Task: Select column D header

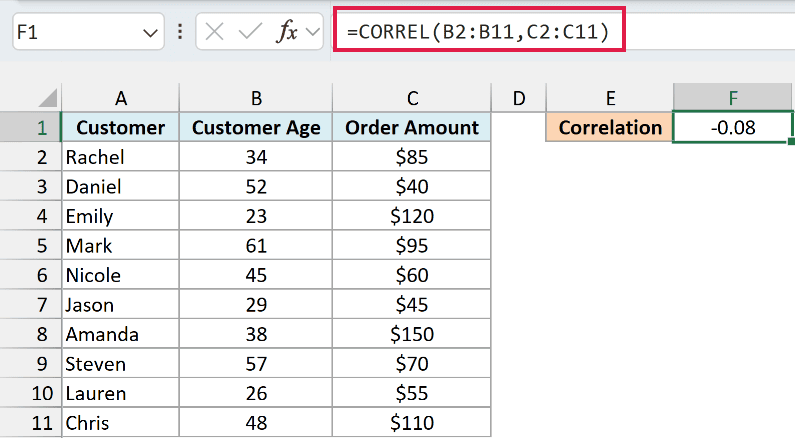Action: [519, 98]
